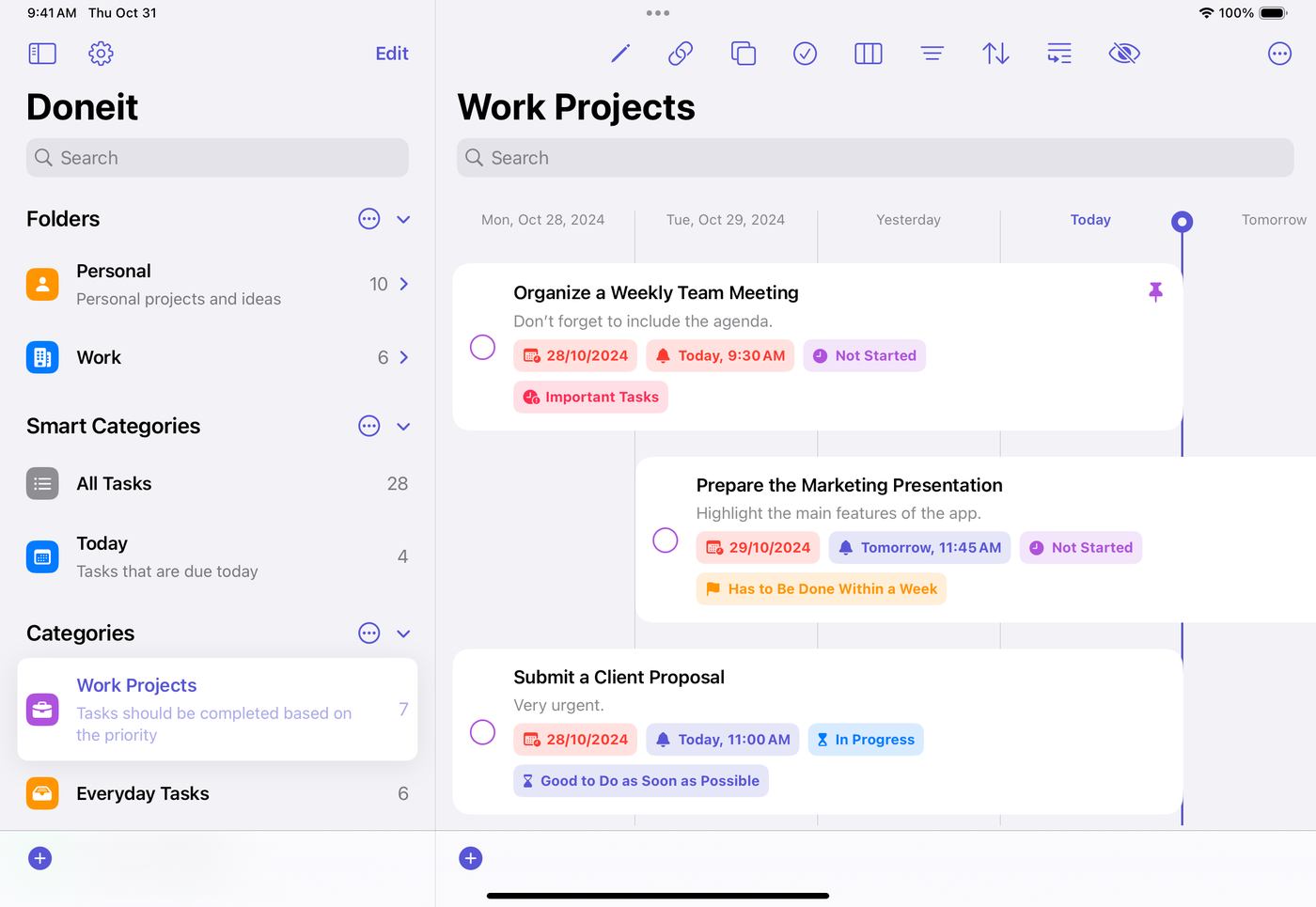
Task: Click Tomorrow, 11:45 AM reminder tag
Action: 919,548
